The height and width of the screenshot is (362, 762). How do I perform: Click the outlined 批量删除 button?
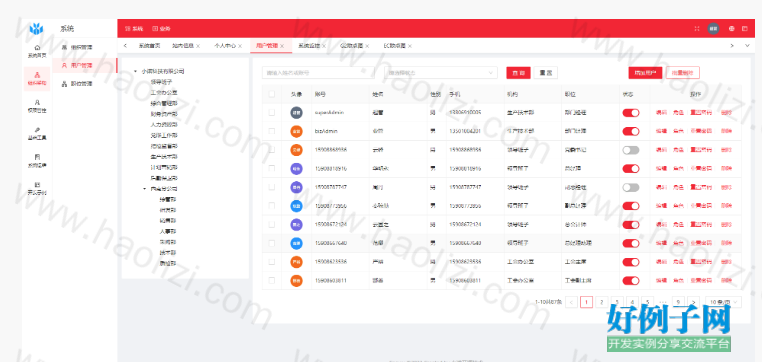(x=683, y=73)
